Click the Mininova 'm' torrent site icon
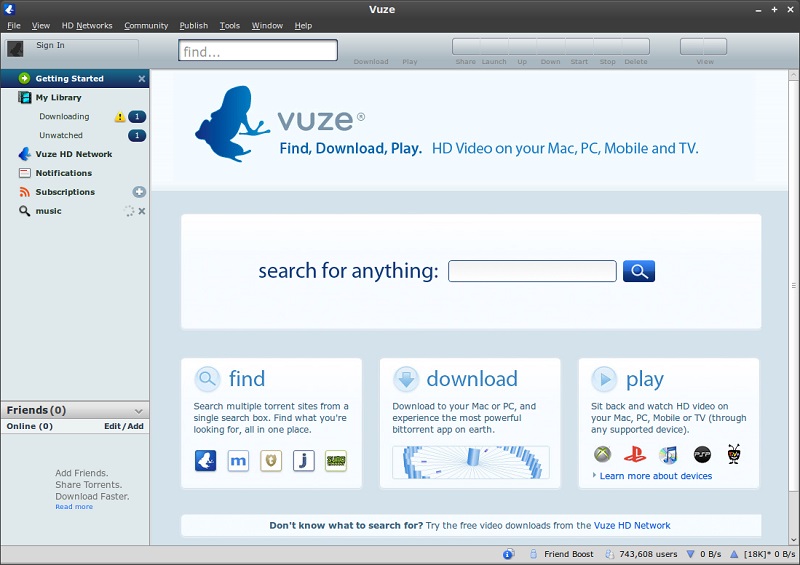The width and height of the screenshot is (800, 565). (x=238, y=461)
